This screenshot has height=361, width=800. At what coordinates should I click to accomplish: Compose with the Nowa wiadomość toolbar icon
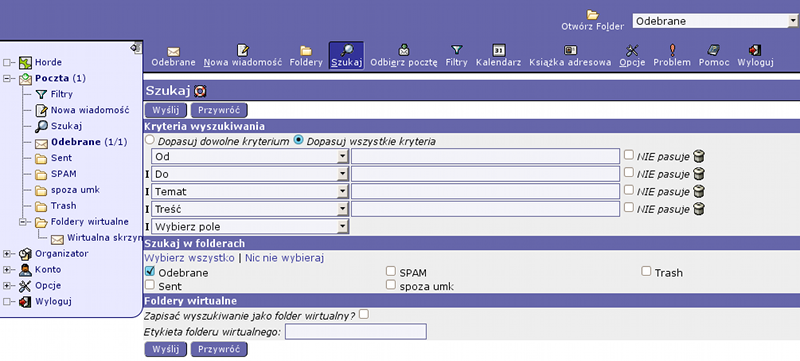(x=243, y=50)
